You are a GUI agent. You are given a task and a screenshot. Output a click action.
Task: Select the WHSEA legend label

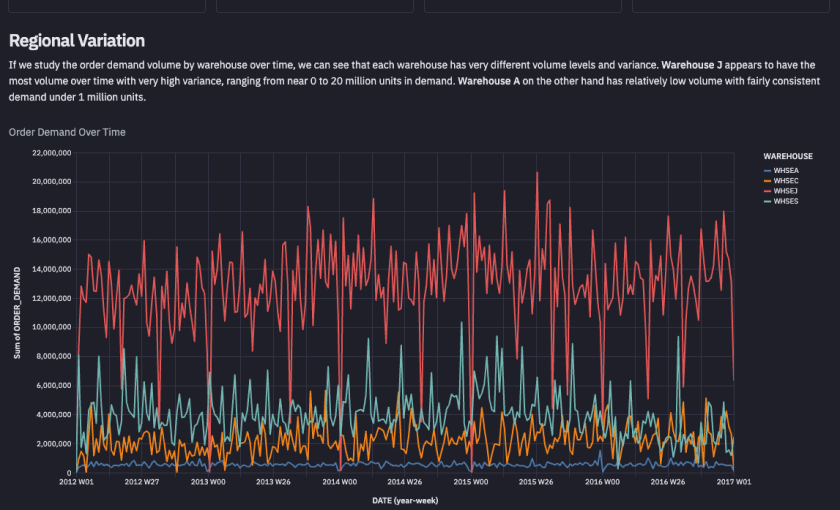click(x=786, y=171)
